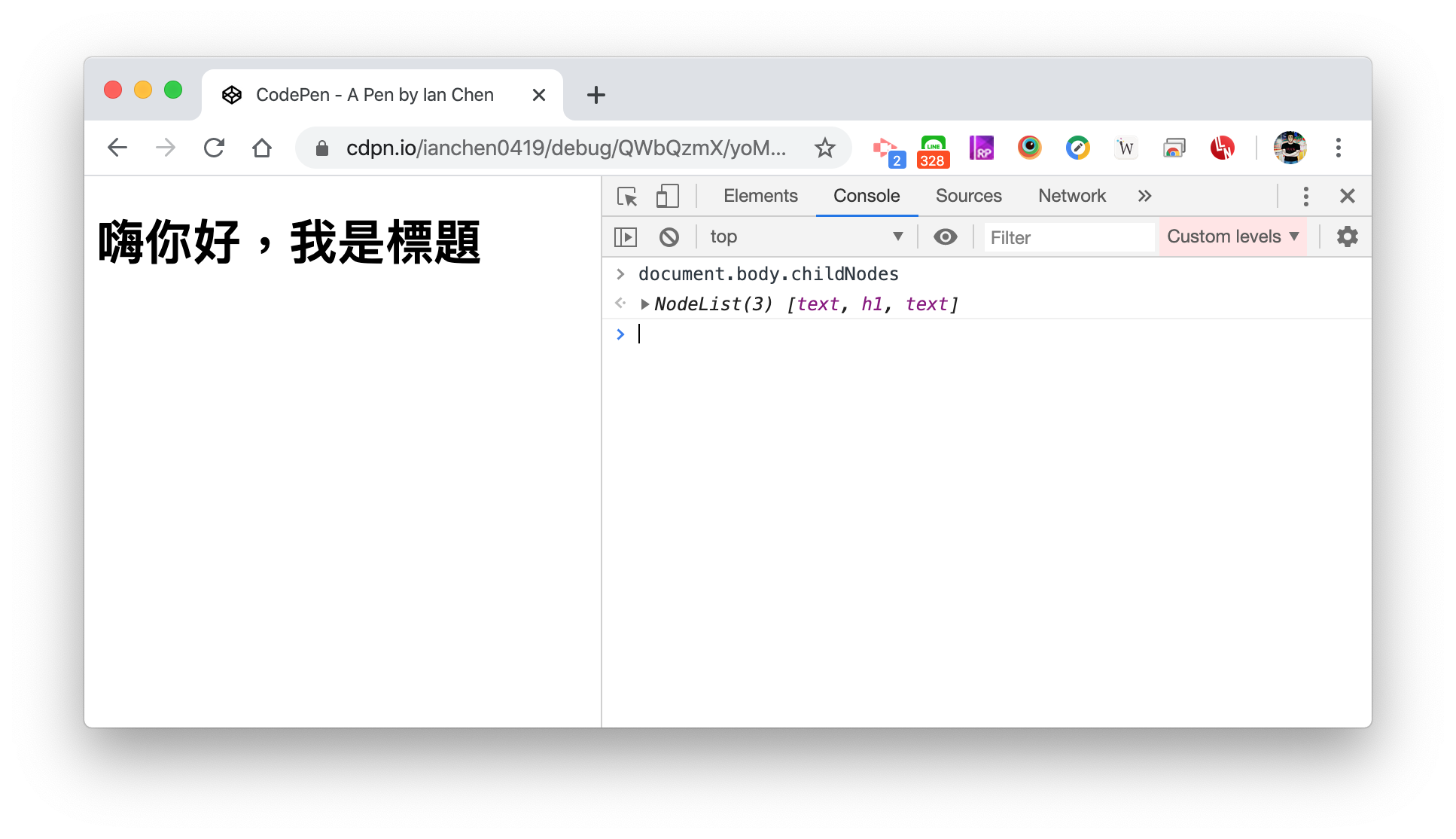Image resolution: width=1456 pixels, height=839 pixels.
Task: Click the LINE extension icon
Action: [933, 148]
